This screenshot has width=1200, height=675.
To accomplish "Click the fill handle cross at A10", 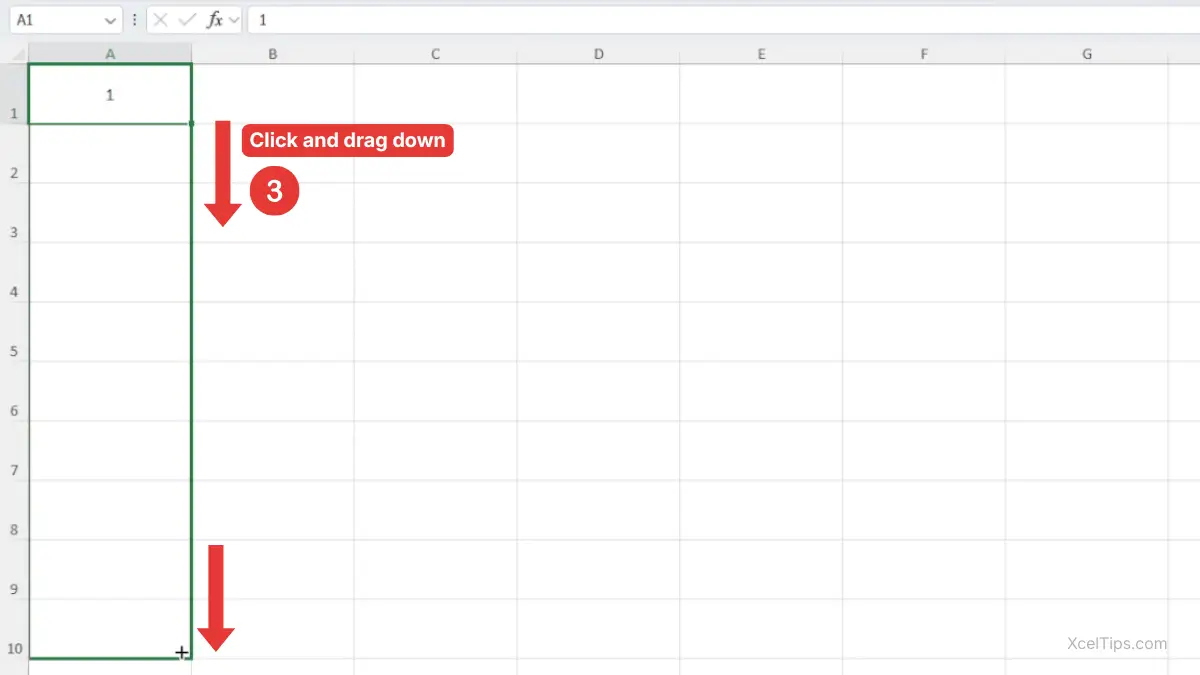I will [182, 653].
